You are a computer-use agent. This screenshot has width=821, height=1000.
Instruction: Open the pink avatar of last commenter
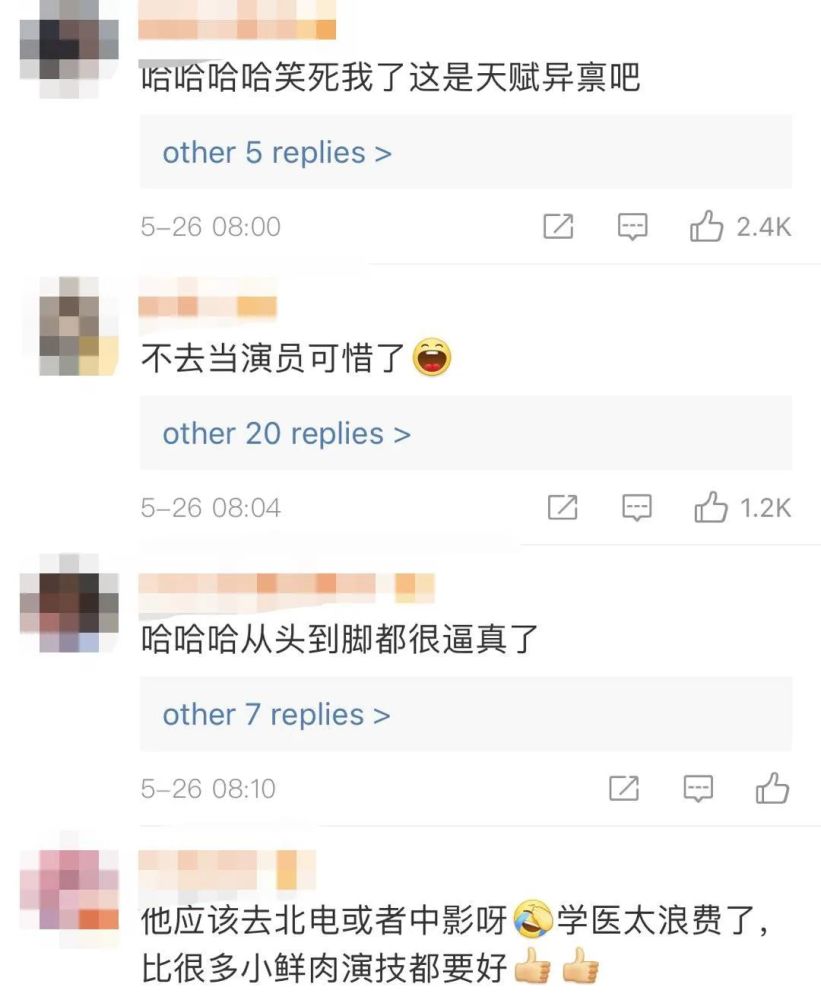69,888
